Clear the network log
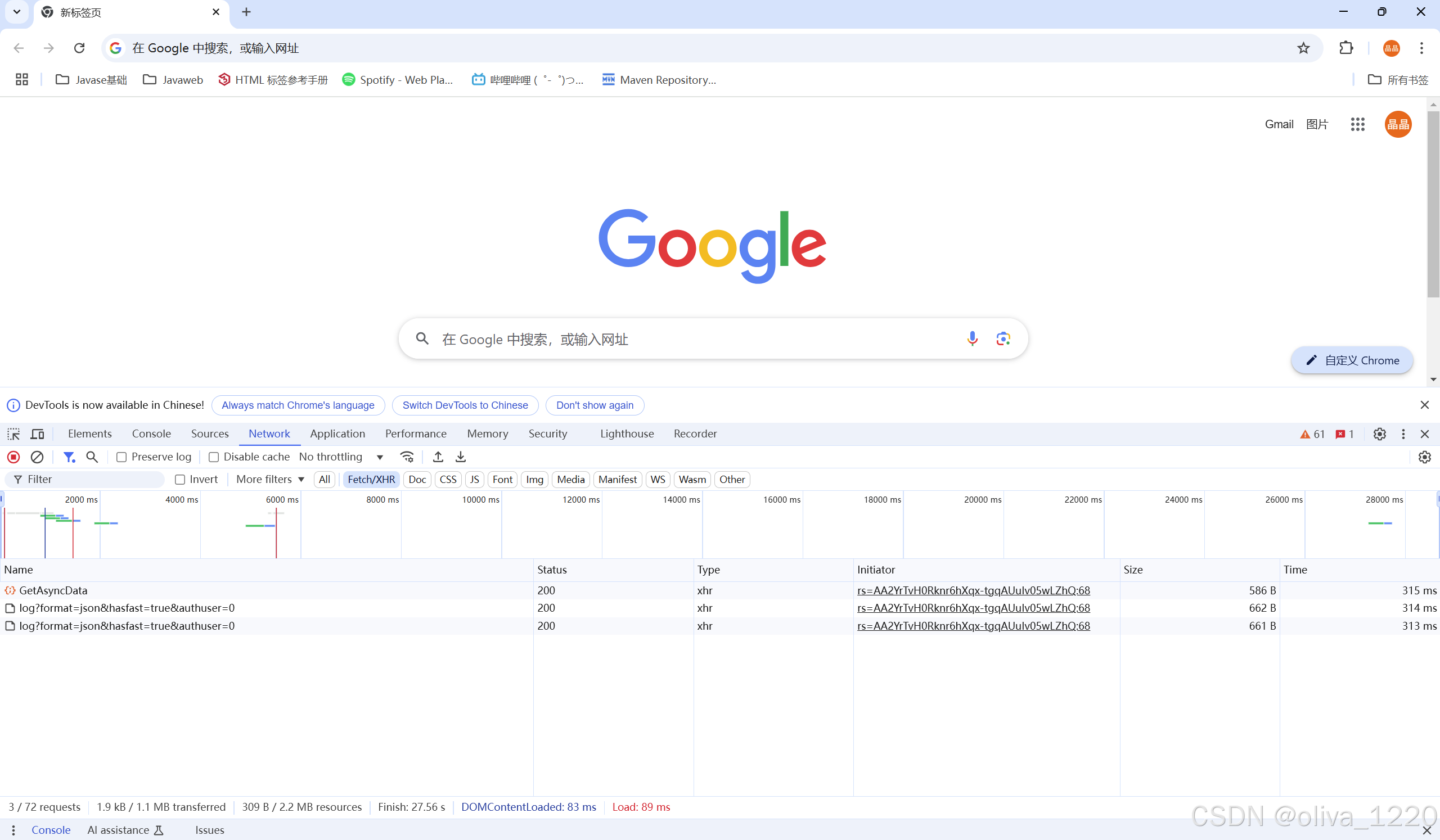Screen dimensions: 1440x840 (x=37, y=457)
